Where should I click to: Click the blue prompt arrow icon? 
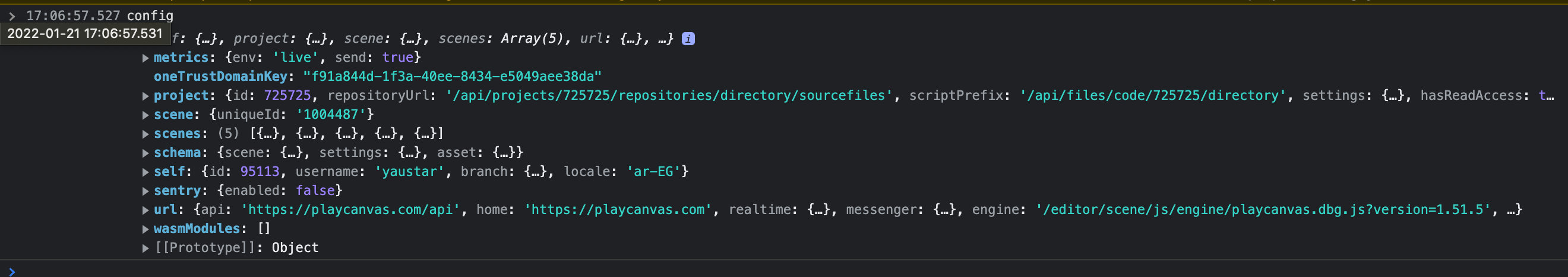[x=11, y=271]
